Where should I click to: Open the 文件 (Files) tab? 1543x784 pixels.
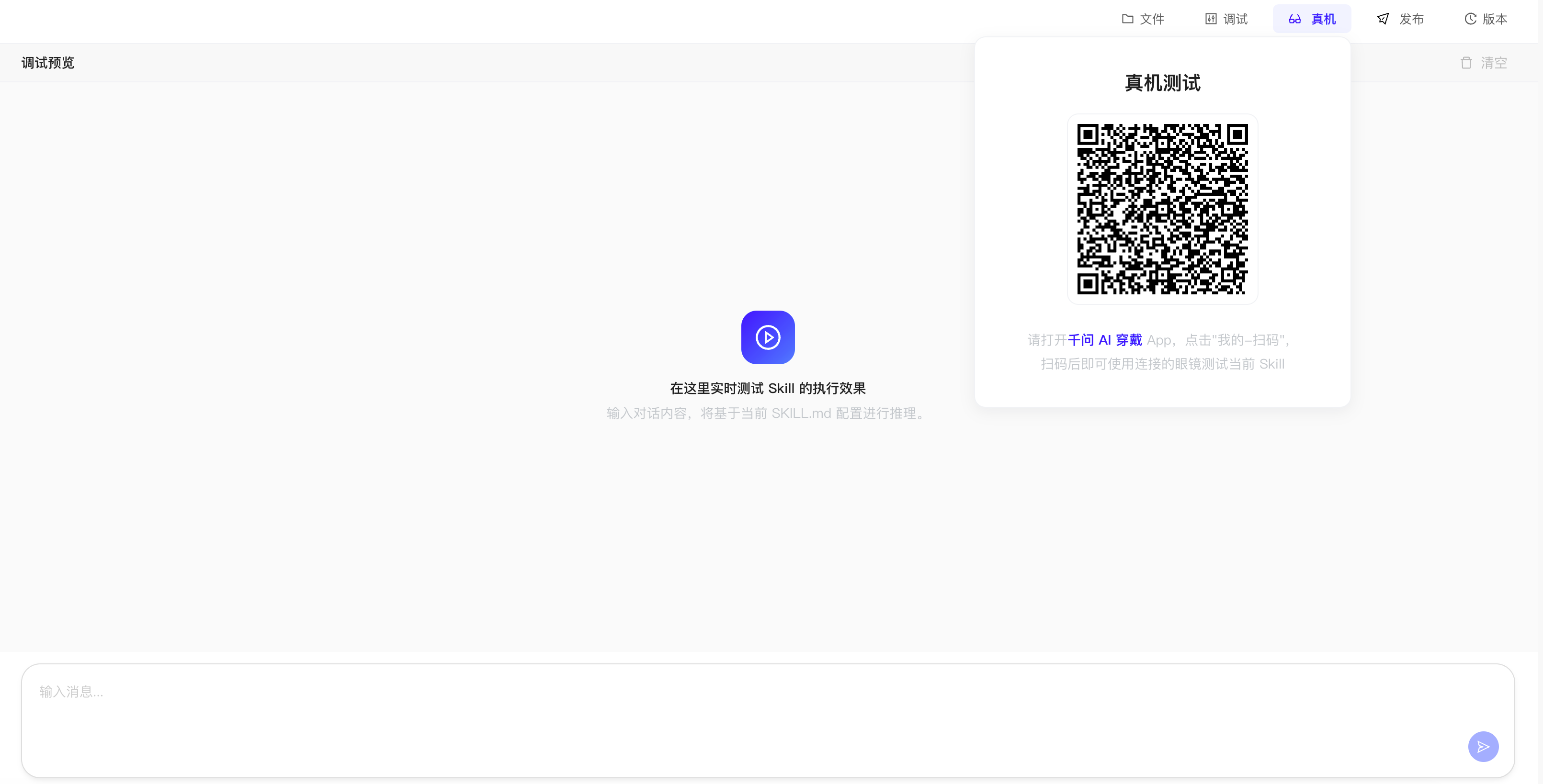point(1143,19)
